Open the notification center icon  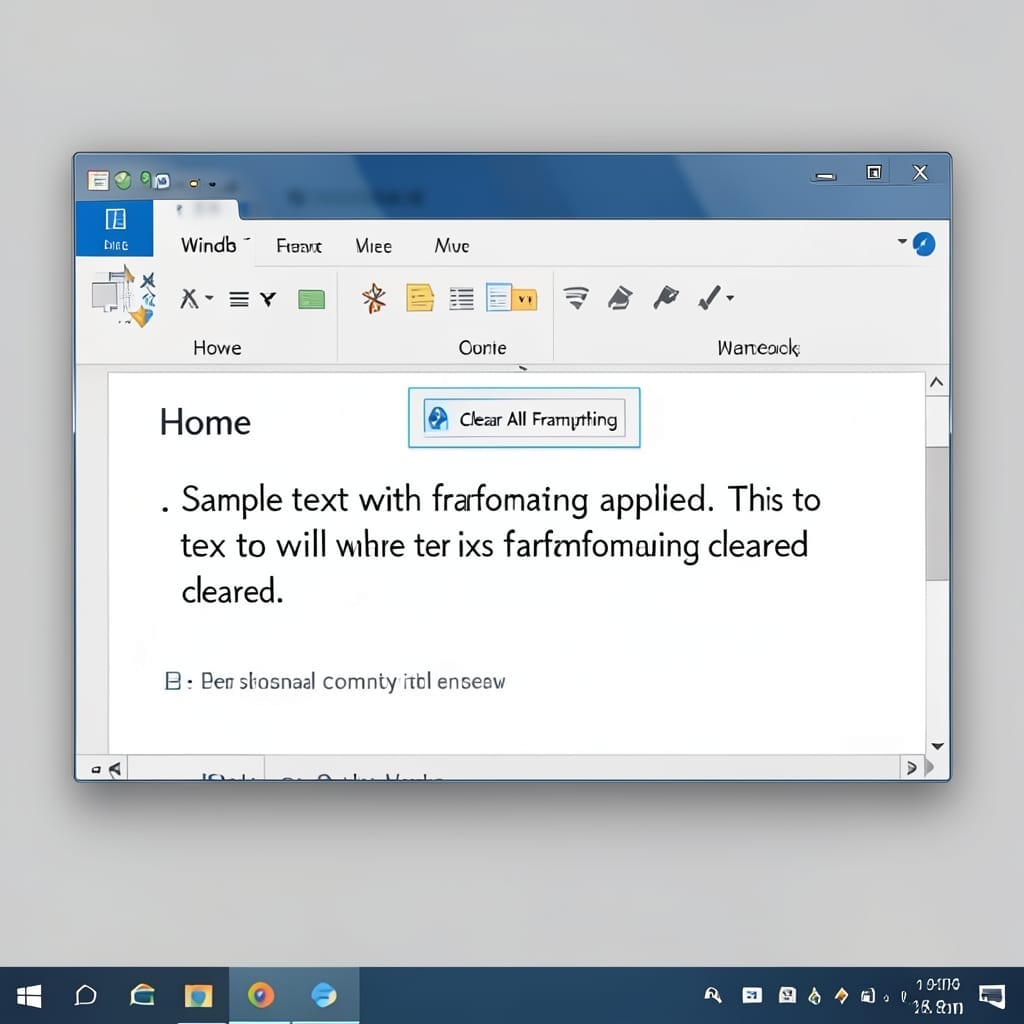(x=991, y=996)
